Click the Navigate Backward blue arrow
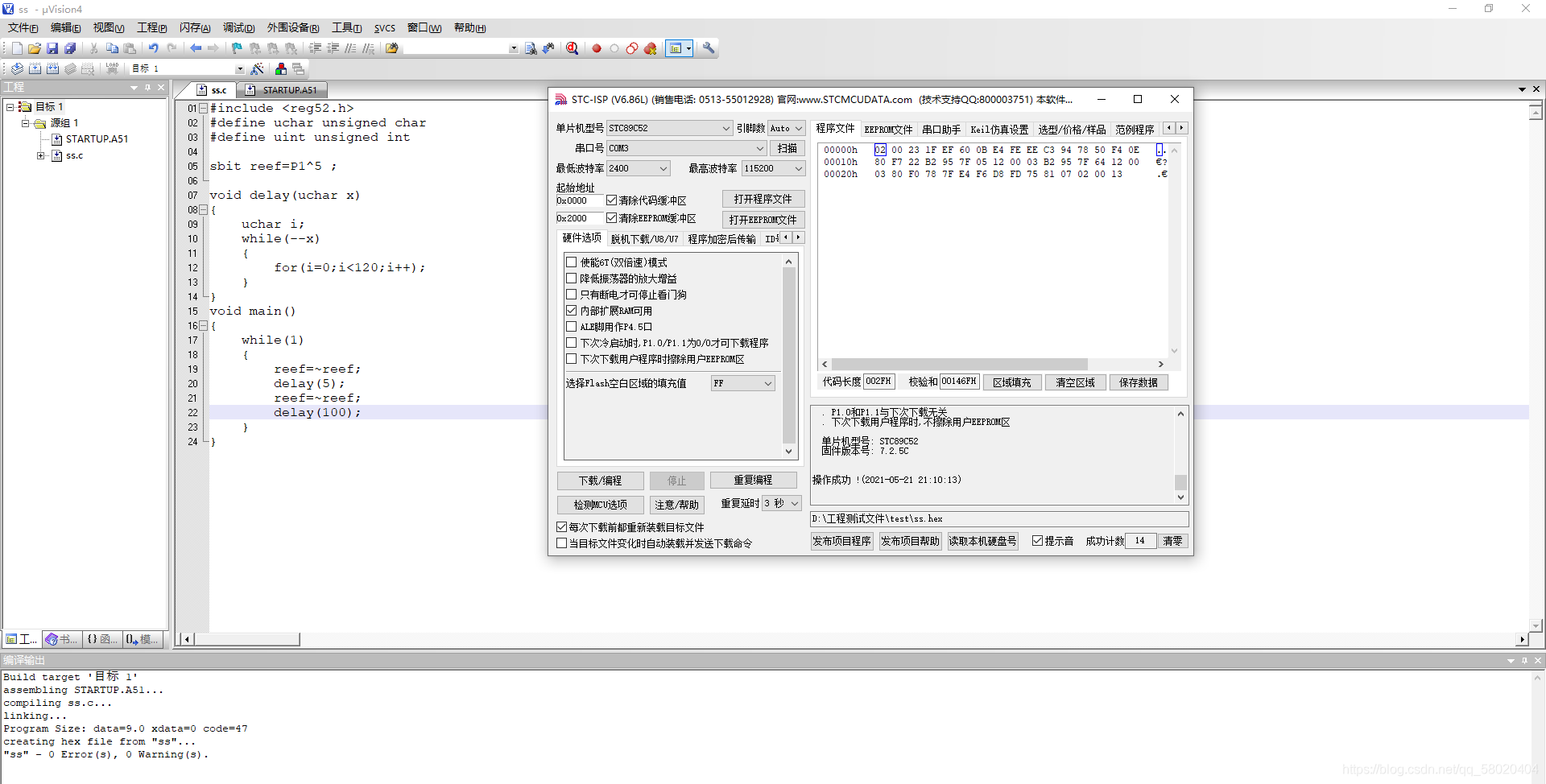1546x784 pixels. pyautogui.click(x=195, y=48)
